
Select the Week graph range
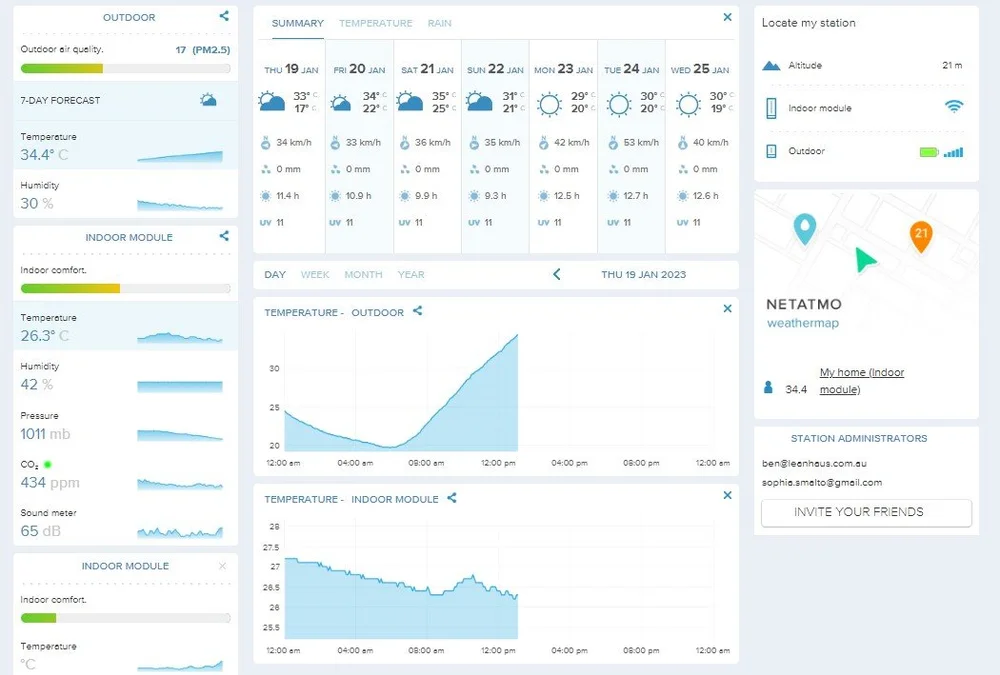click(x=315, y=274)
